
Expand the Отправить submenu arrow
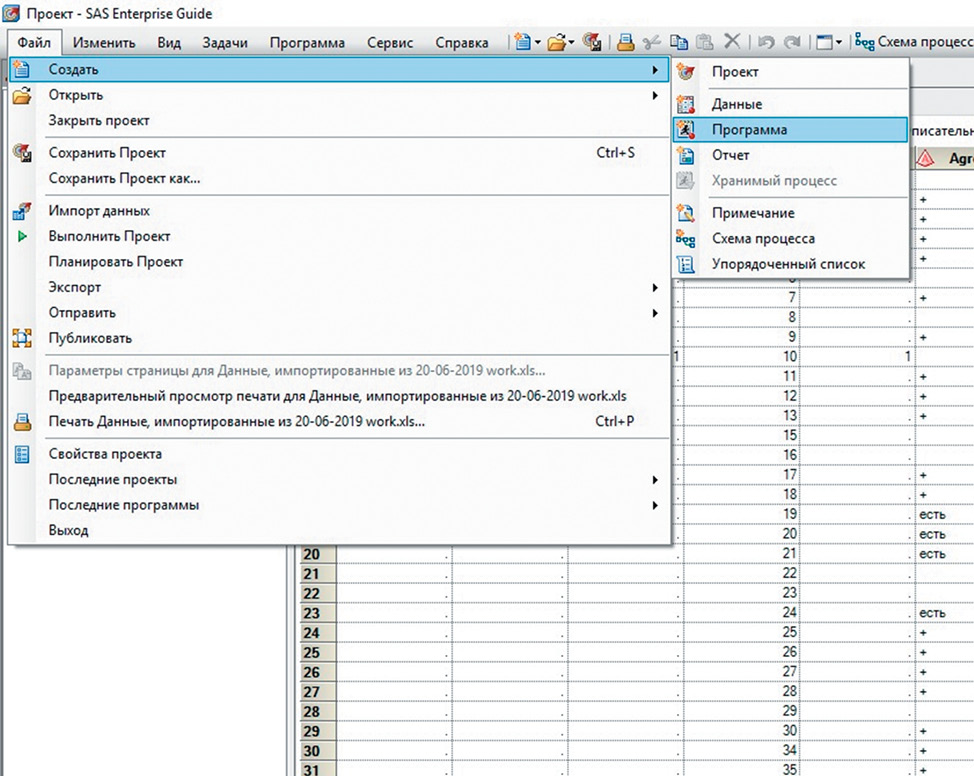point(655,313)
